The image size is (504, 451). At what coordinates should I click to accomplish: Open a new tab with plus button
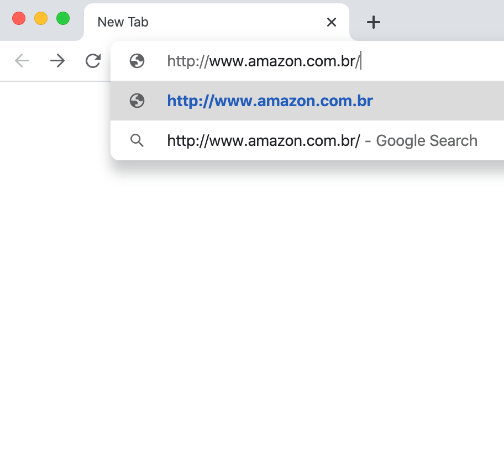pos(373,22)
